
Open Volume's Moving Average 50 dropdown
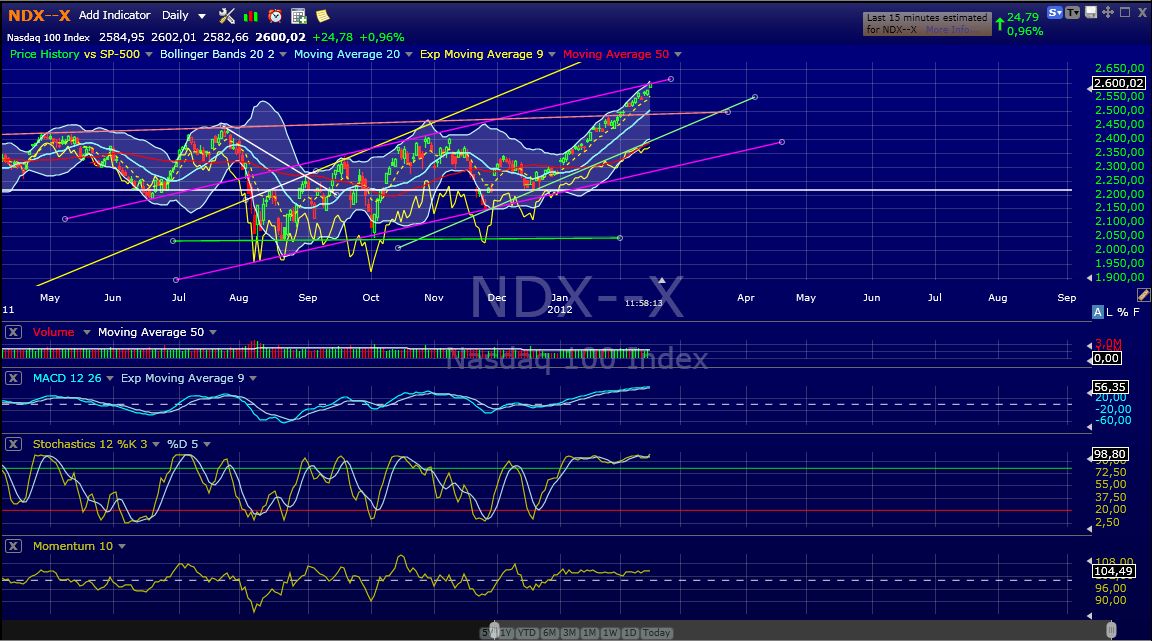(x=213, y=332)
